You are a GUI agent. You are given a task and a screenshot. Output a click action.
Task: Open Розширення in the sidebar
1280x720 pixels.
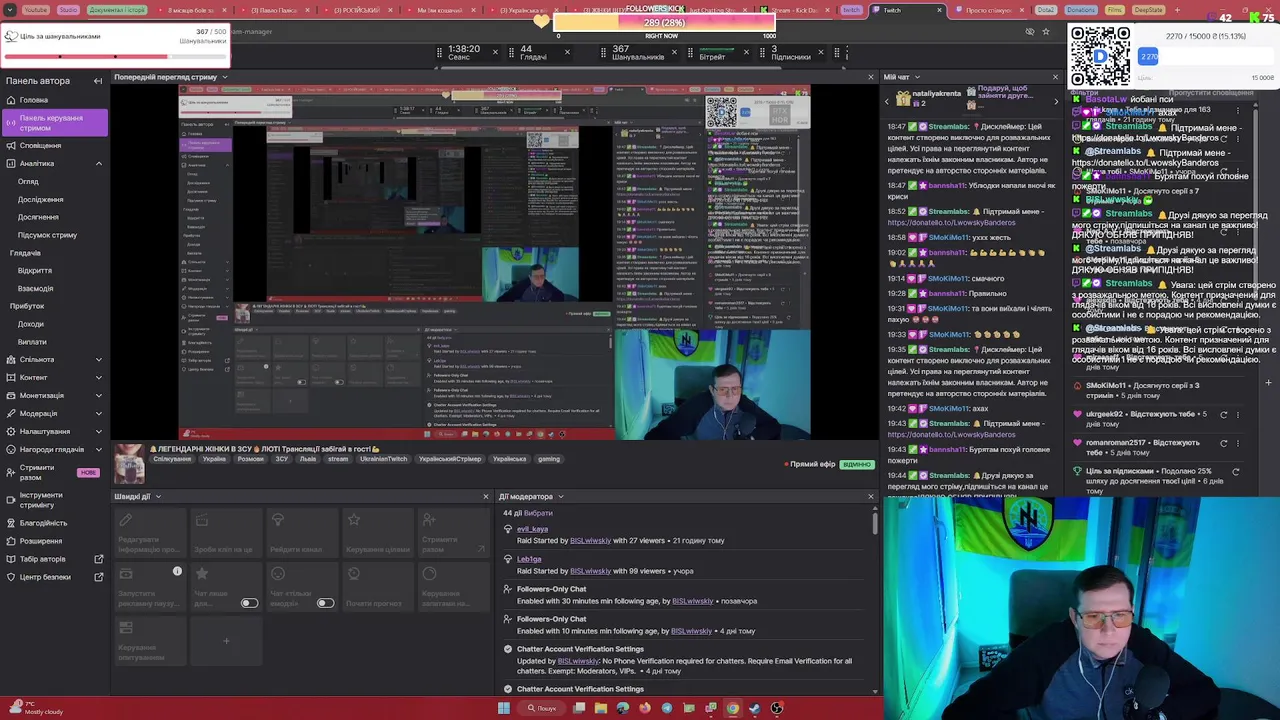click(40, 541)
